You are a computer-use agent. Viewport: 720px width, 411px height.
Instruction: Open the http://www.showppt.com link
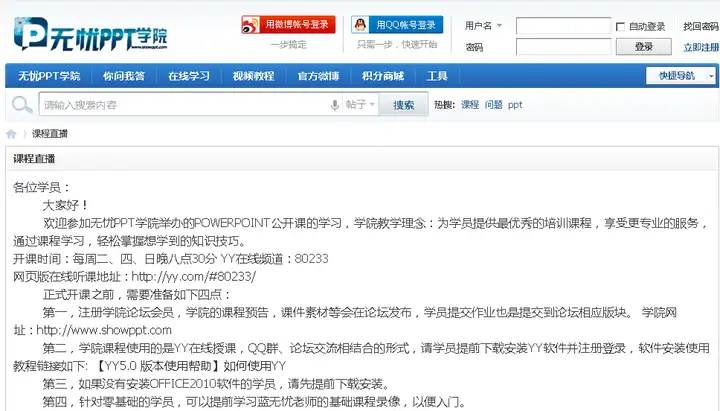[104, 330]
